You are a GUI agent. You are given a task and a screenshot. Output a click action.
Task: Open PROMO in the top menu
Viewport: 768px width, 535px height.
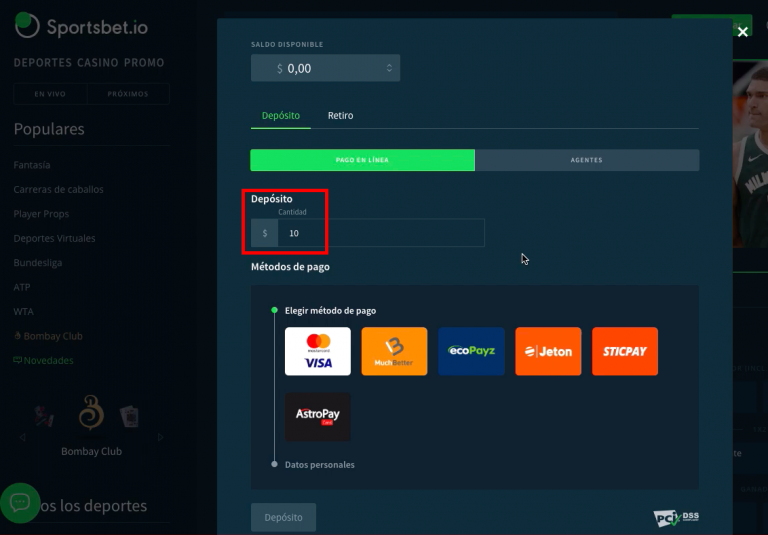[144, 63]
